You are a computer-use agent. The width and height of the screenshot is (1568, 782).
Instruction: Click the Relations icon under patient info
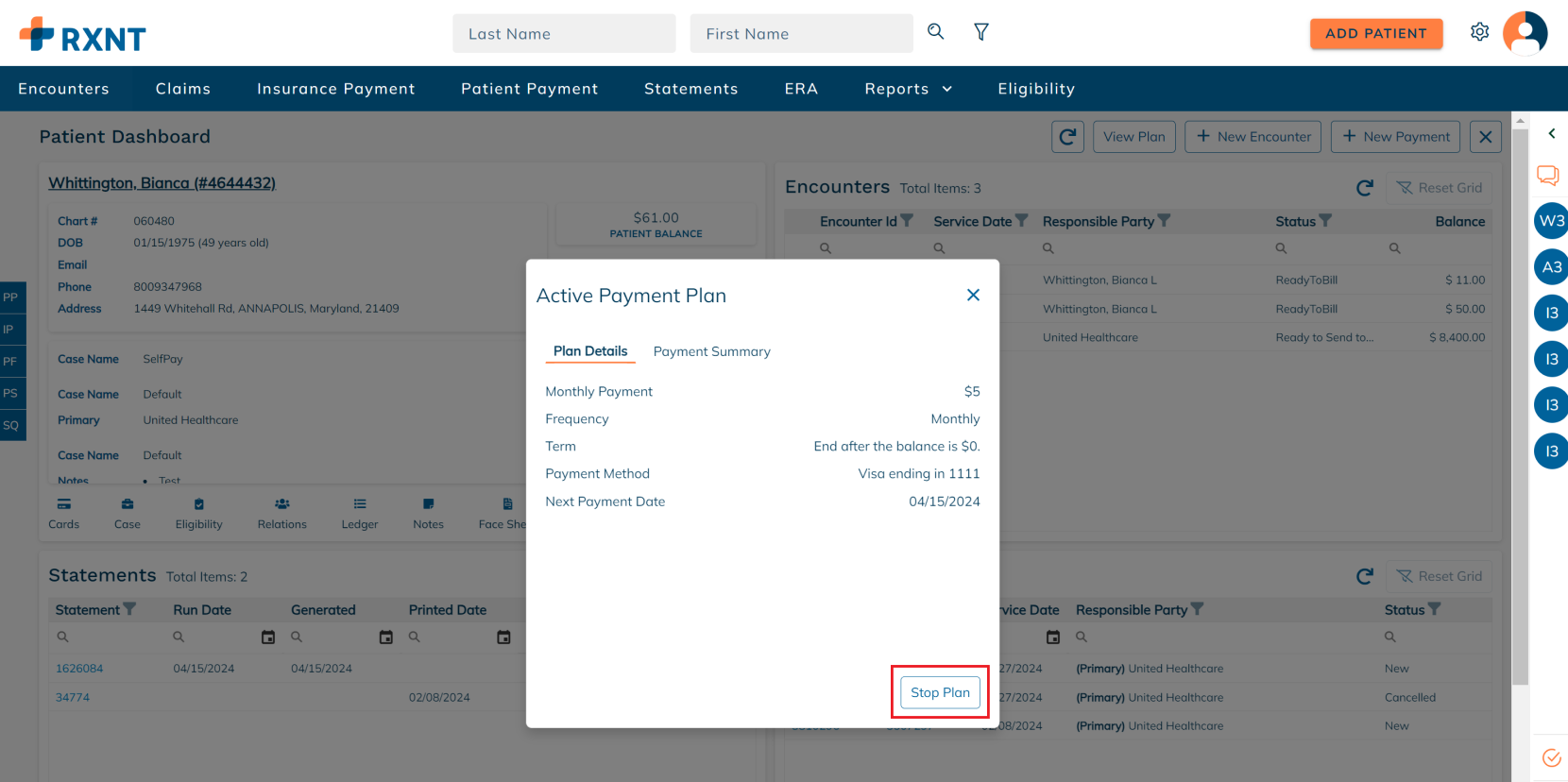pyautogui.click(x=282, y=513)
